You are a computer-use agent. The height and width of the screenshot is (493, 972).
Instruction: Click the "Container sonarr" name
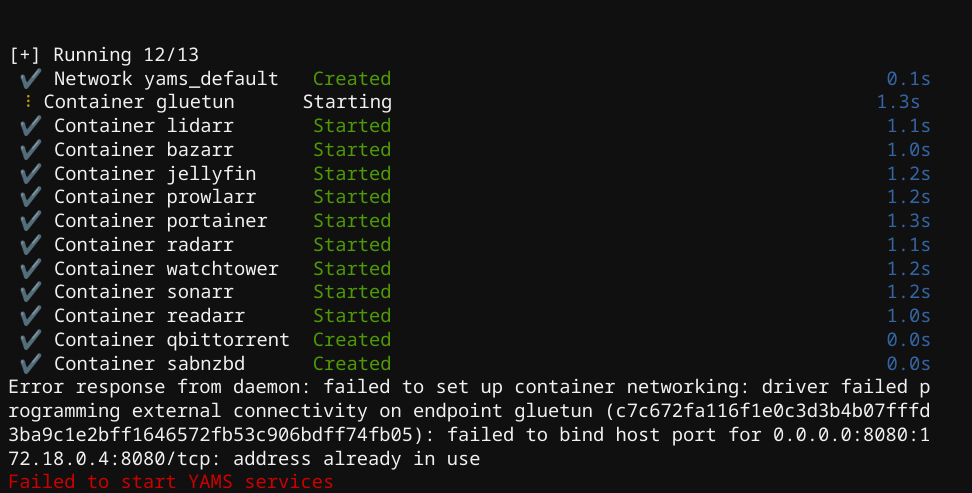[144, 292]
